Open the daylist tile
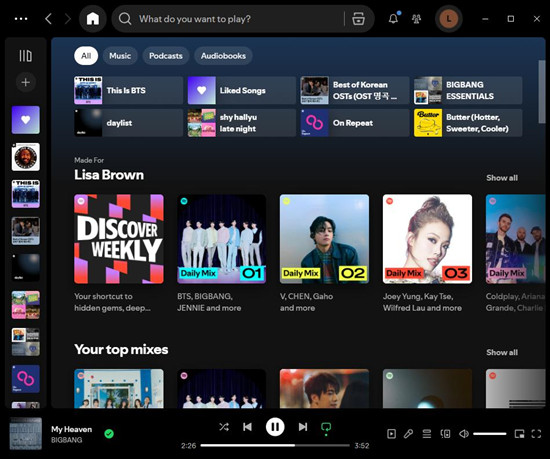550x459 pixels. click(x=128, y=123)
